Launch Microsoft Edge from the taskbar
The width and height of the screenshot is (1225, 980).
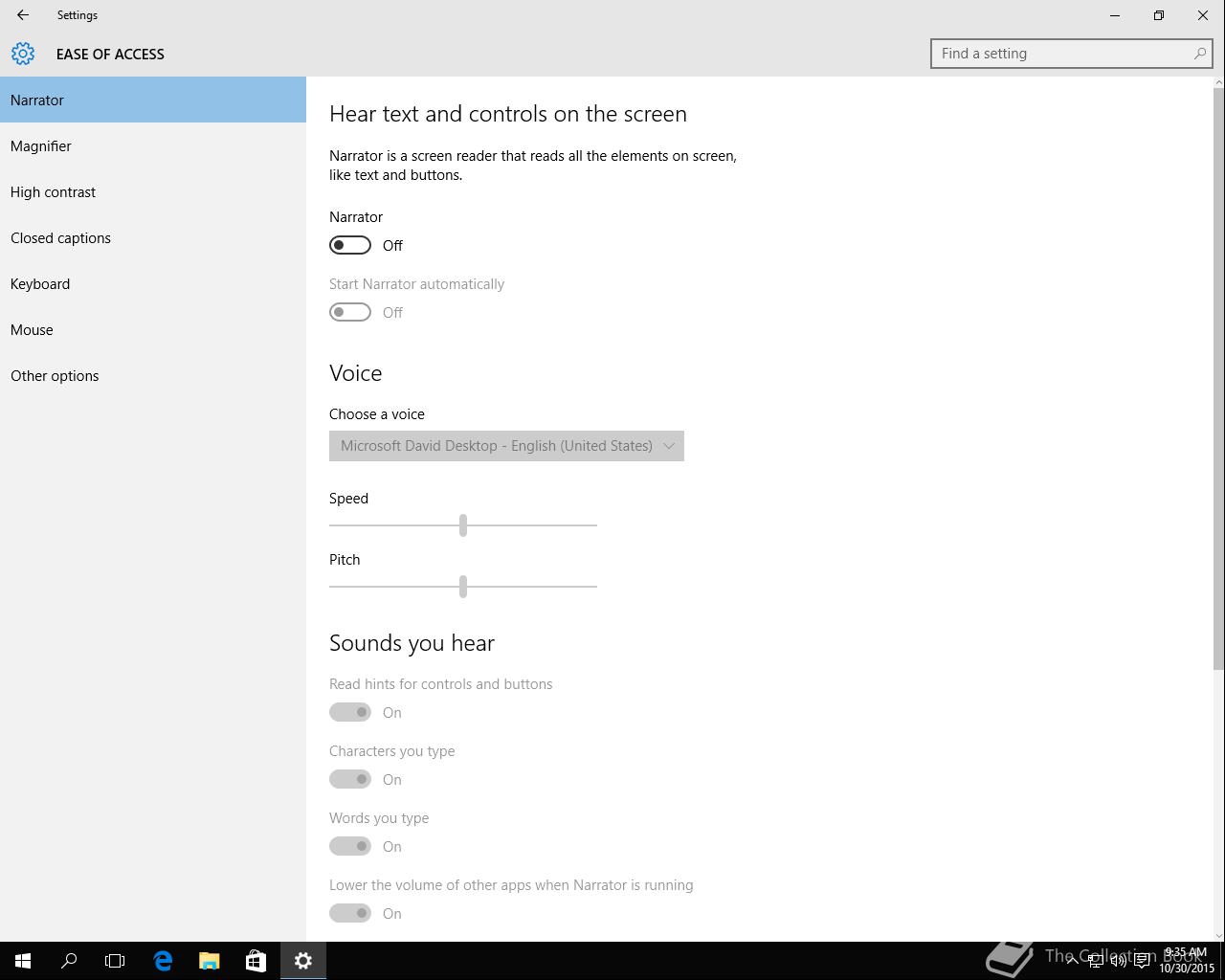point(163,961)
